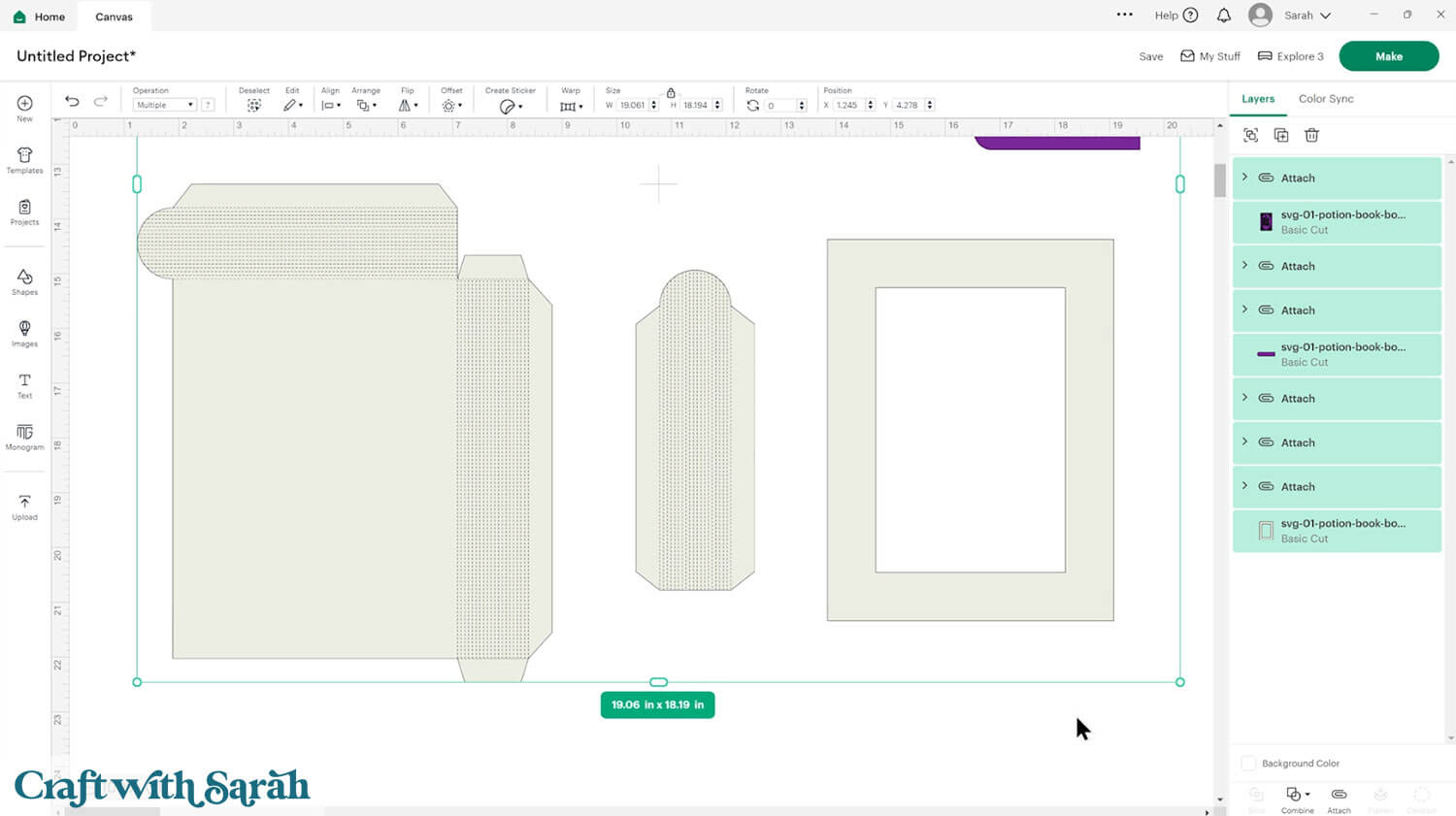
Task: Click the Attach paperclip at panel bottom
Action: pos(1339,795)
